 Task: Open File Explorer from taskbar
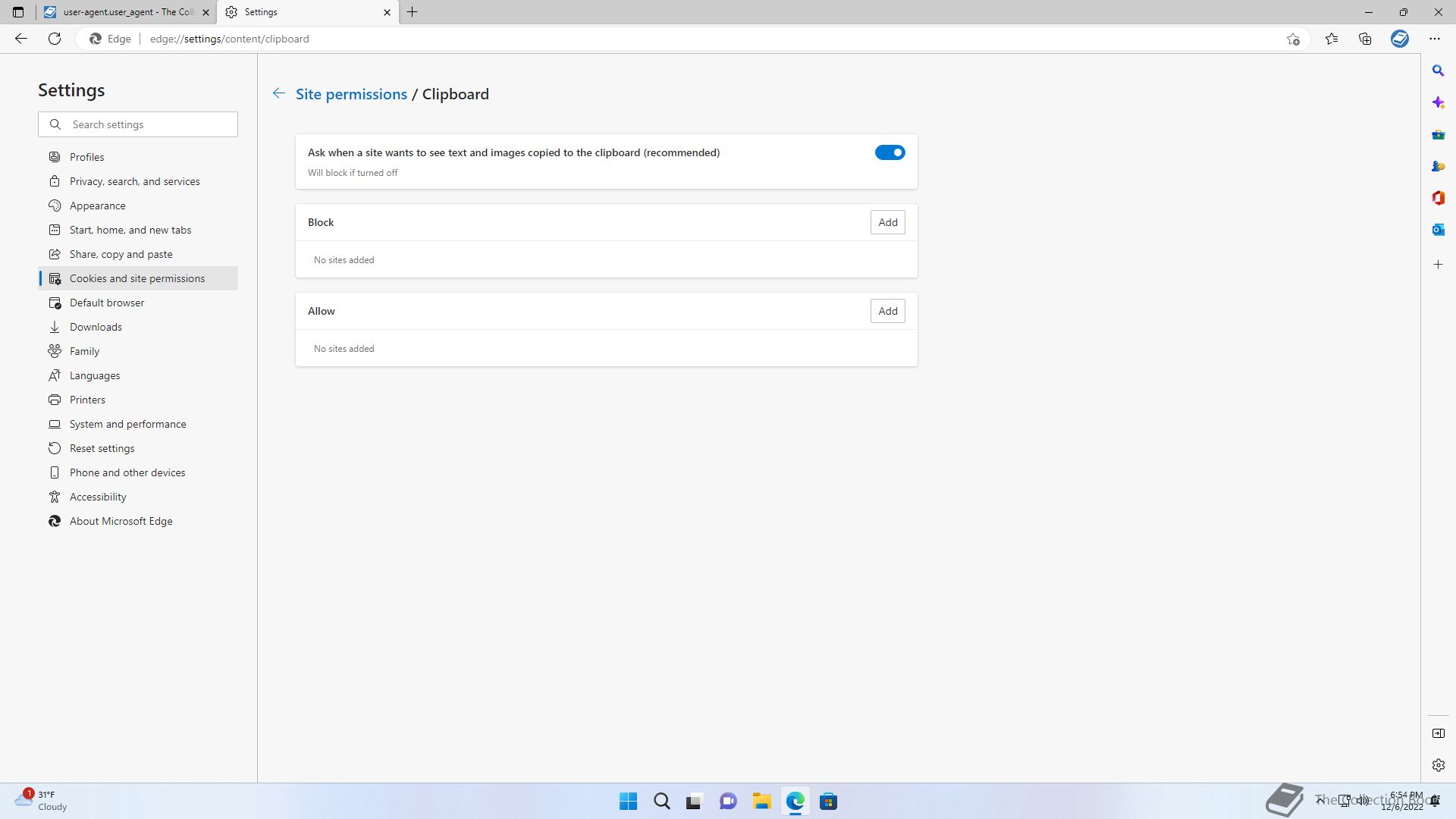(x=761, y=801)
